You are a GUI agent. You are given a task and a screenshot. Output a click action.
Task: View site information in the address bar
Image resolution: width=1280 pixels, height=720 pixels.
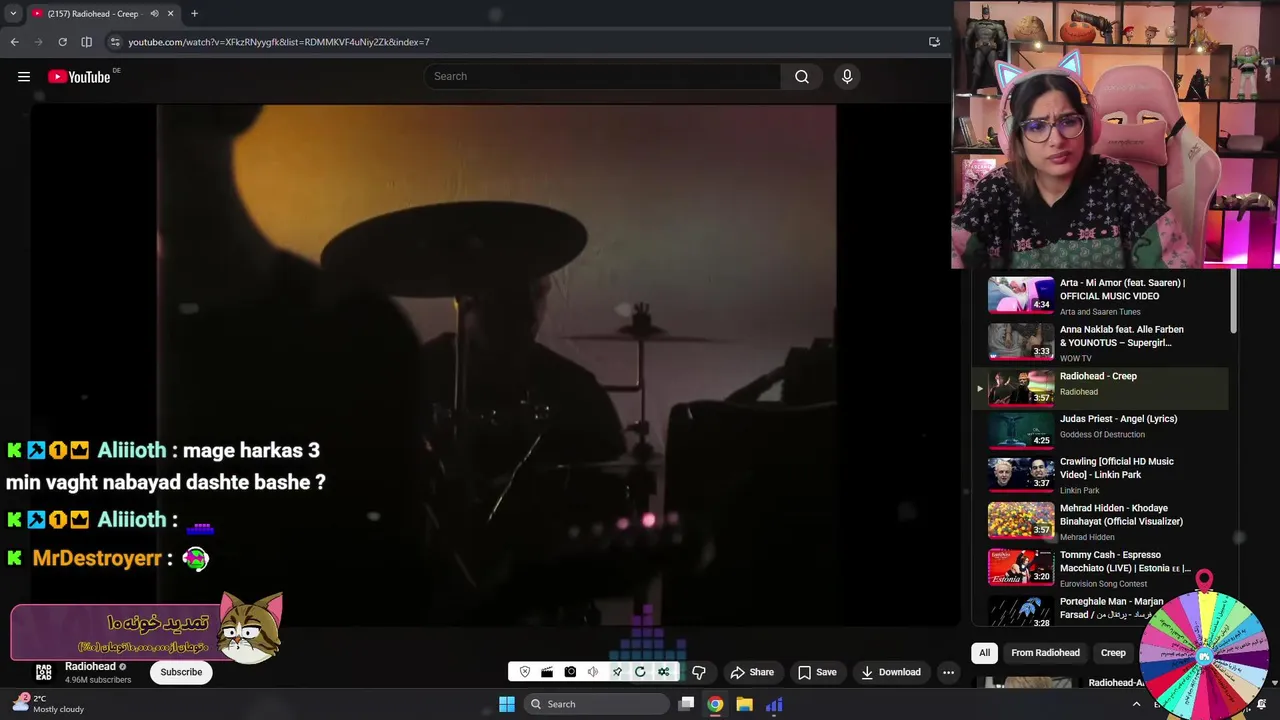[115, 42]
